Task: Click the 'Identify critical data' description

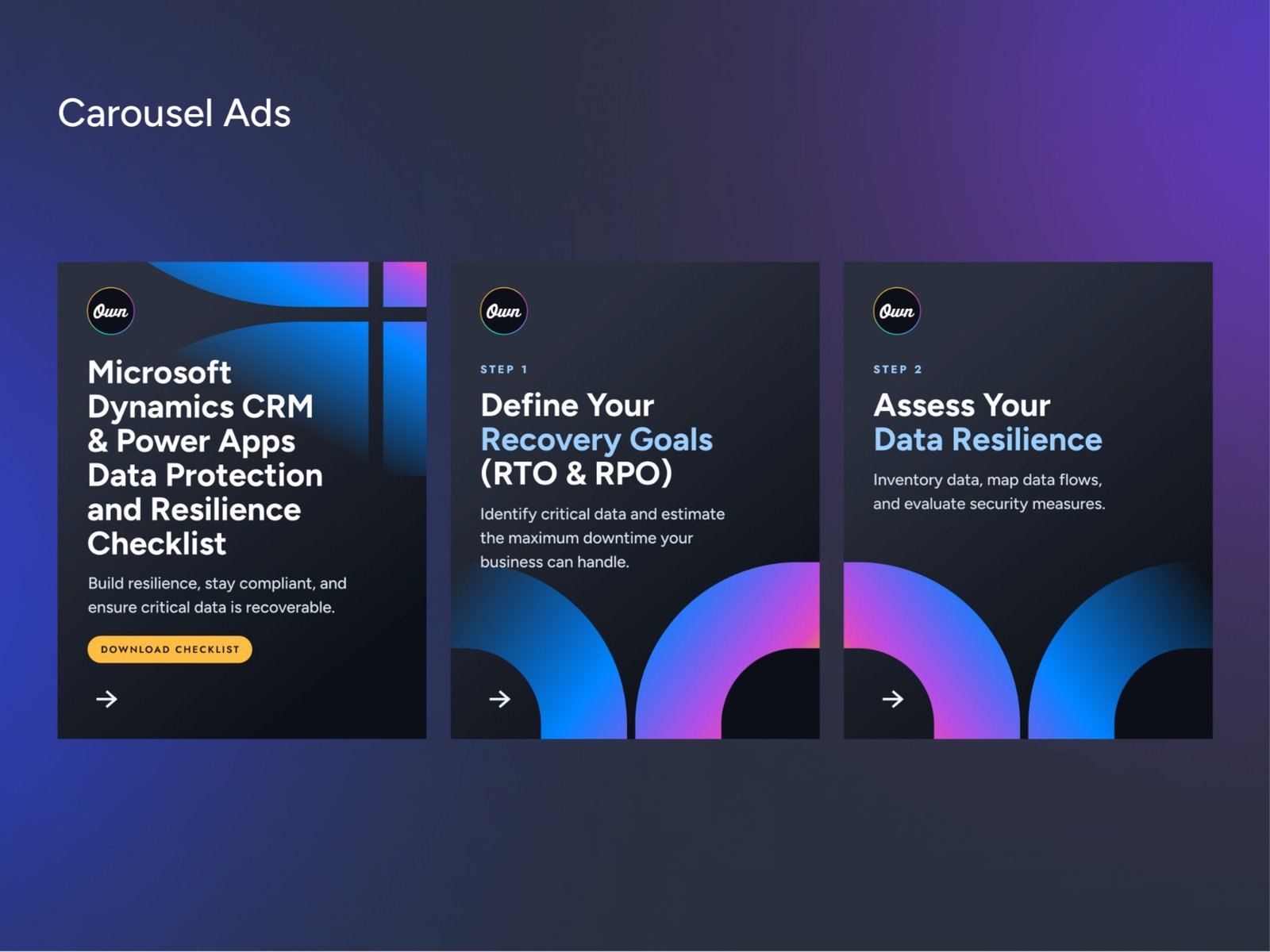Action: [602, 538]
